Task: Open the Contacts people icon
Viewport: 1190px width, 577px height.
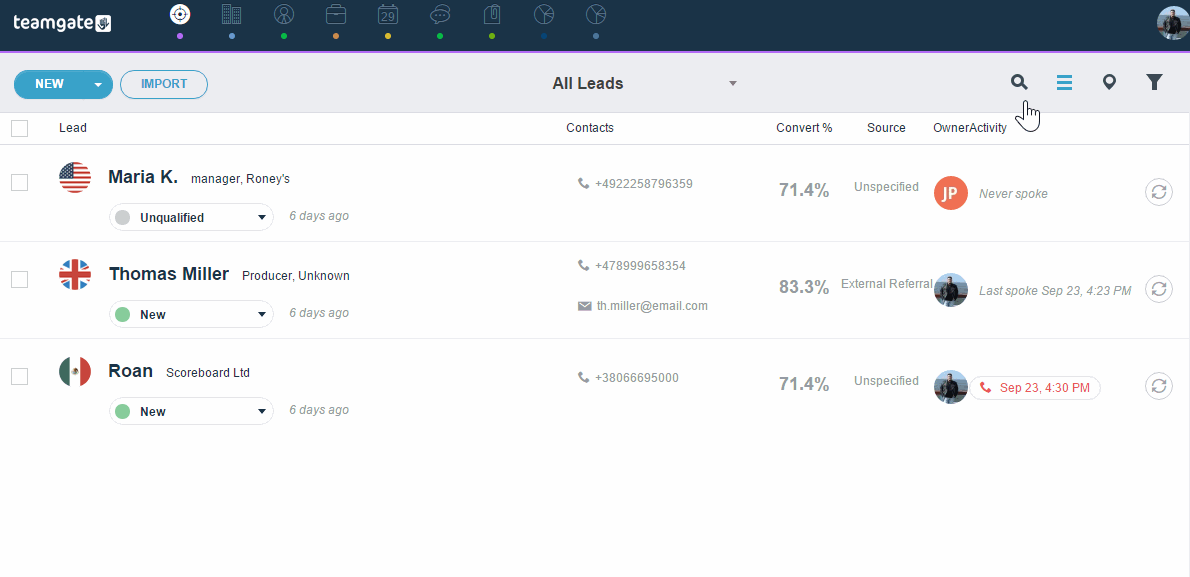Action: click(x=284, y=14)
